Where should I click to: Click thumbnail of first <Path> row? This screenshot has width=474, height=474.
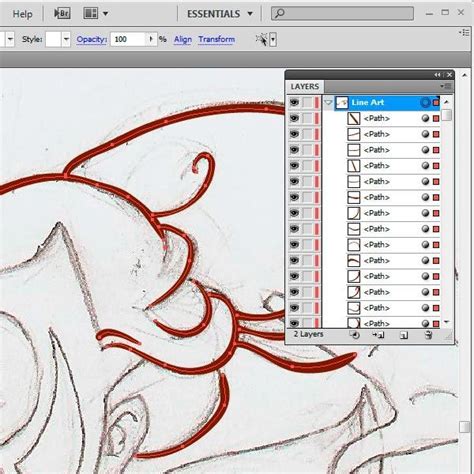(x=354, y=118)
